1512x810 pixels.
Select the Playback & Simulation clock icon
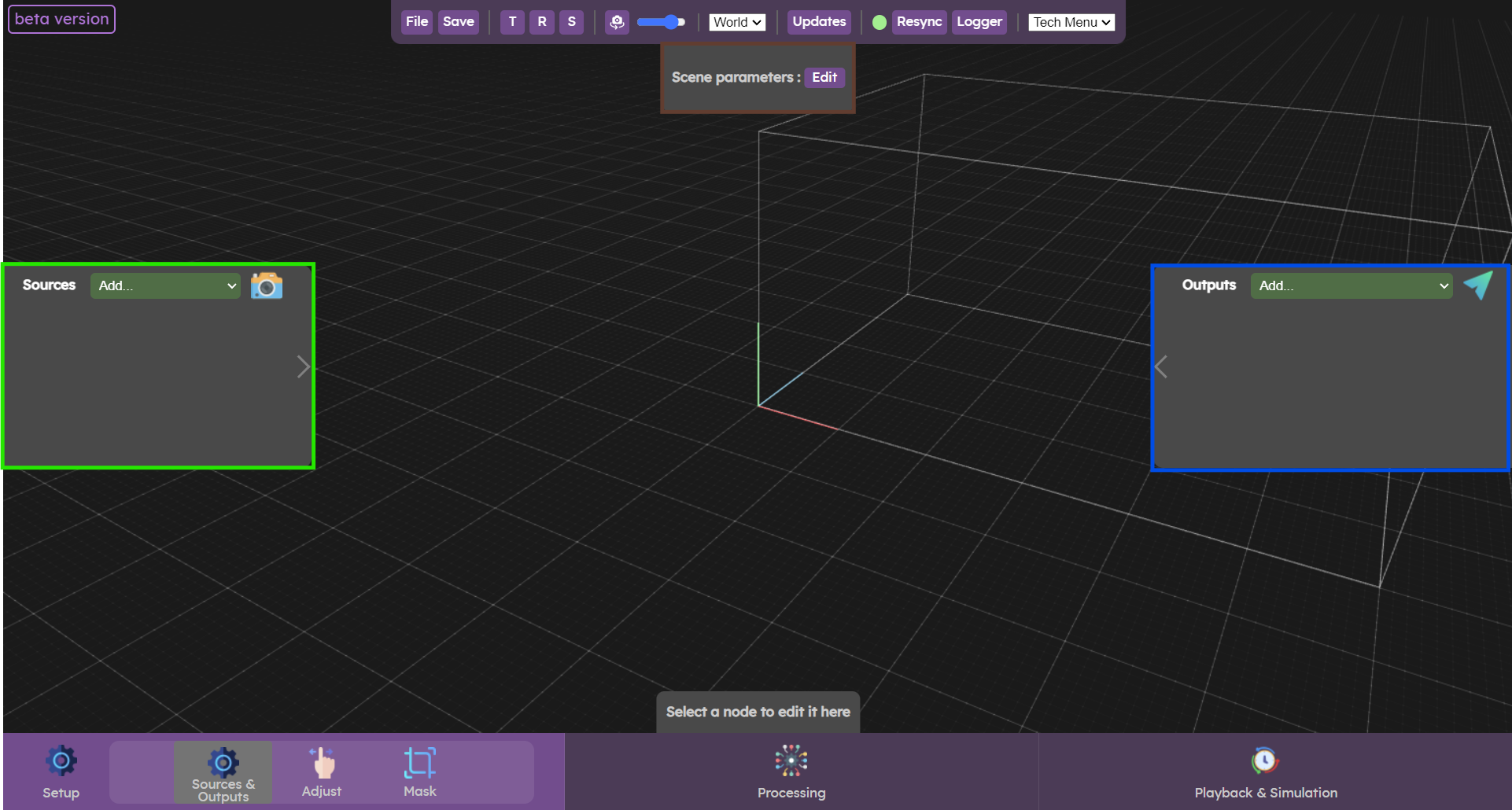[x=1264, y=760]
